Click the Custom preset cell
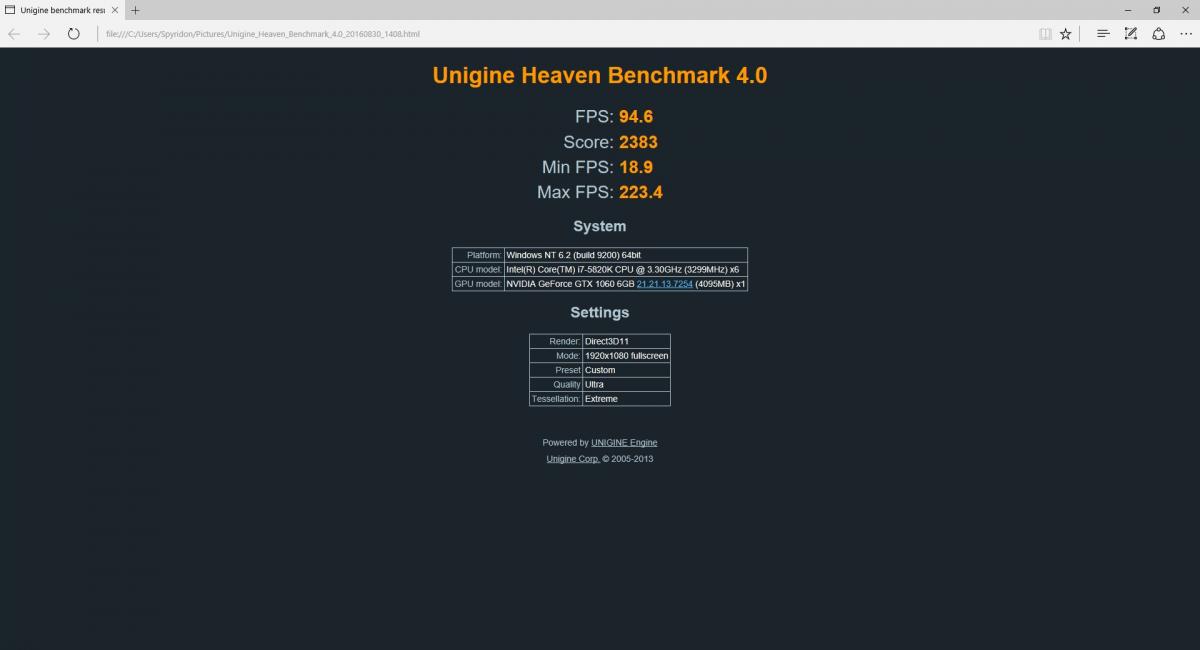This screenshot has width=1200, height=650. [626, 370]
